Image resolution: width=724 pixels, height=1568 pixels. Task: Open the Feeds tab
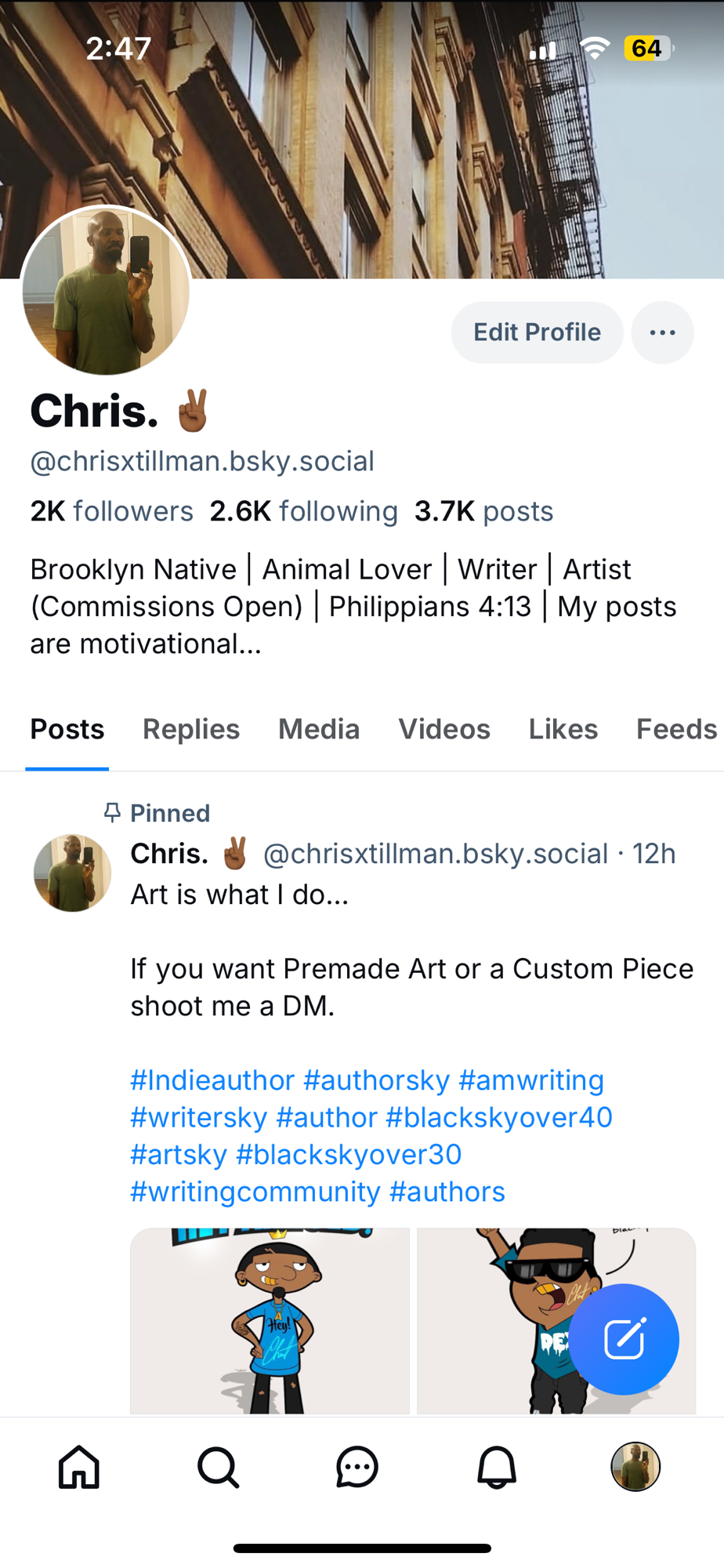[675, 729]
